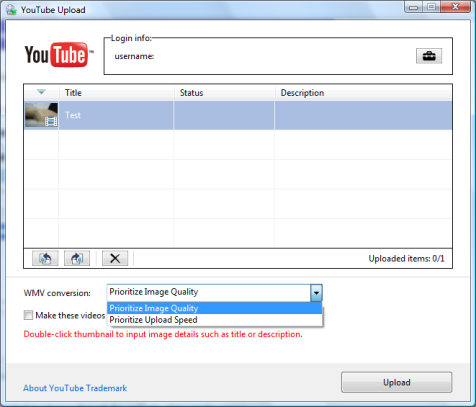Sort the list by Status column

(224, 93)
